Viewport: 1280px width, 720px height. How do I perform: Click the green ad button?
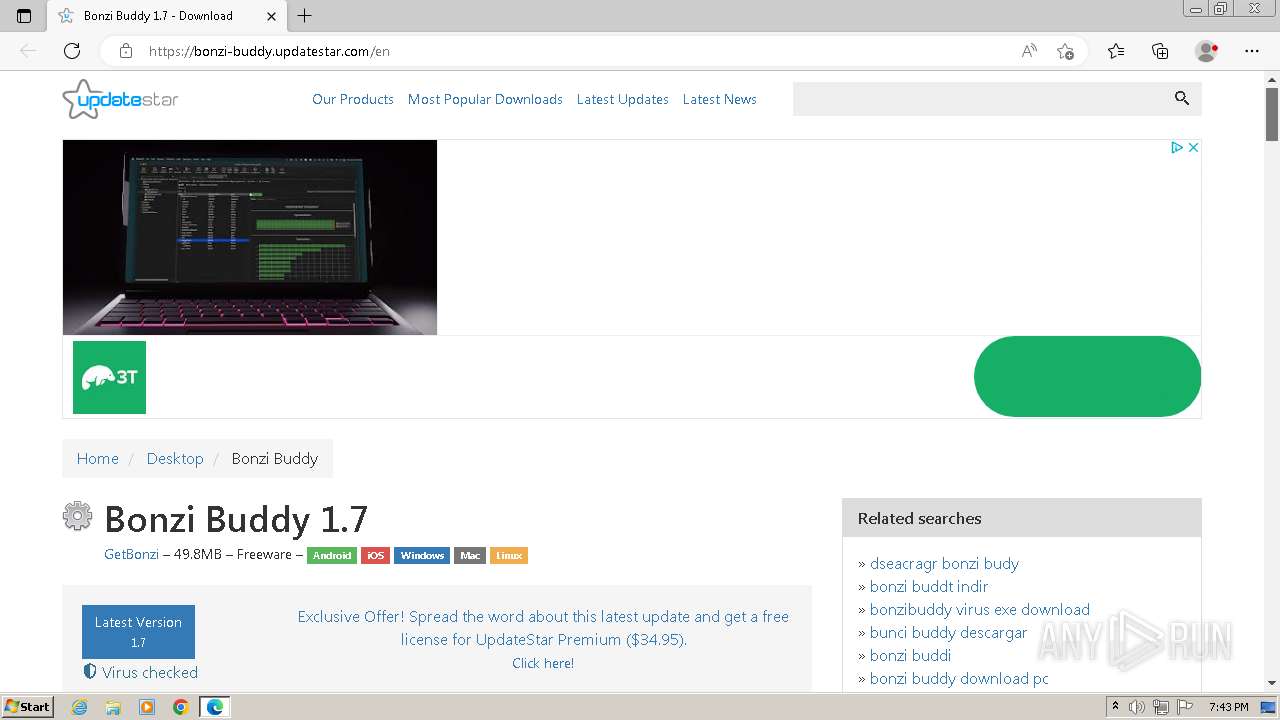[x=1087, y=376]
